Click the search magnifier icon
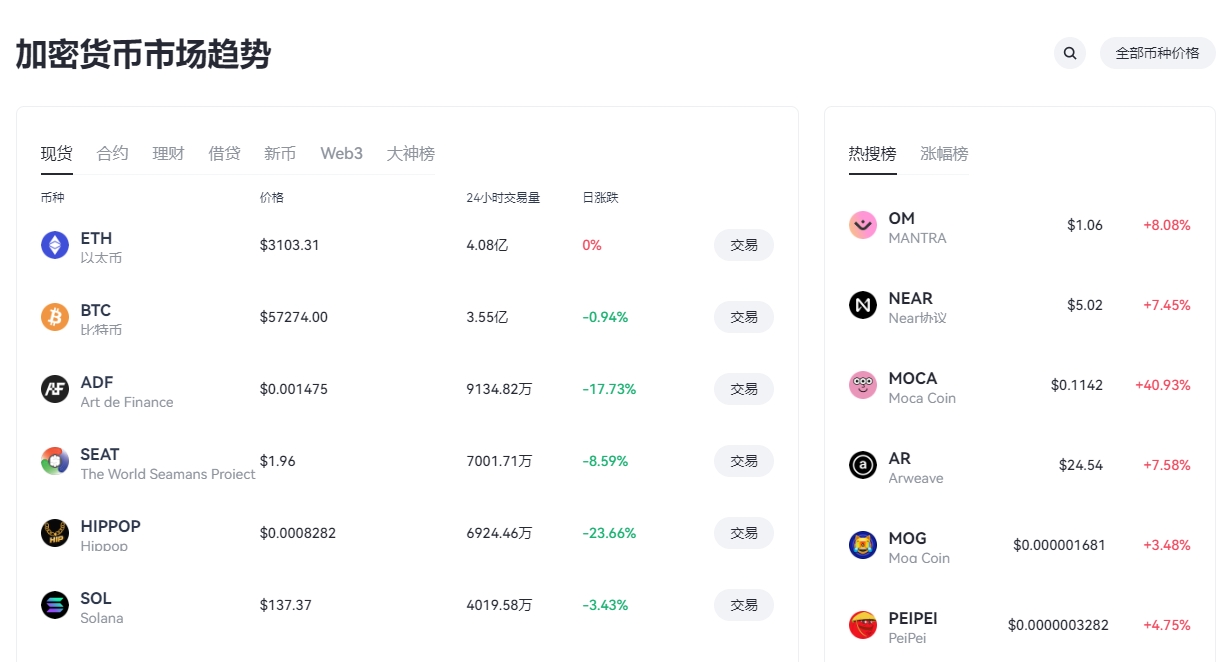Viewport: 1230px width, 662px height. 1070,53
